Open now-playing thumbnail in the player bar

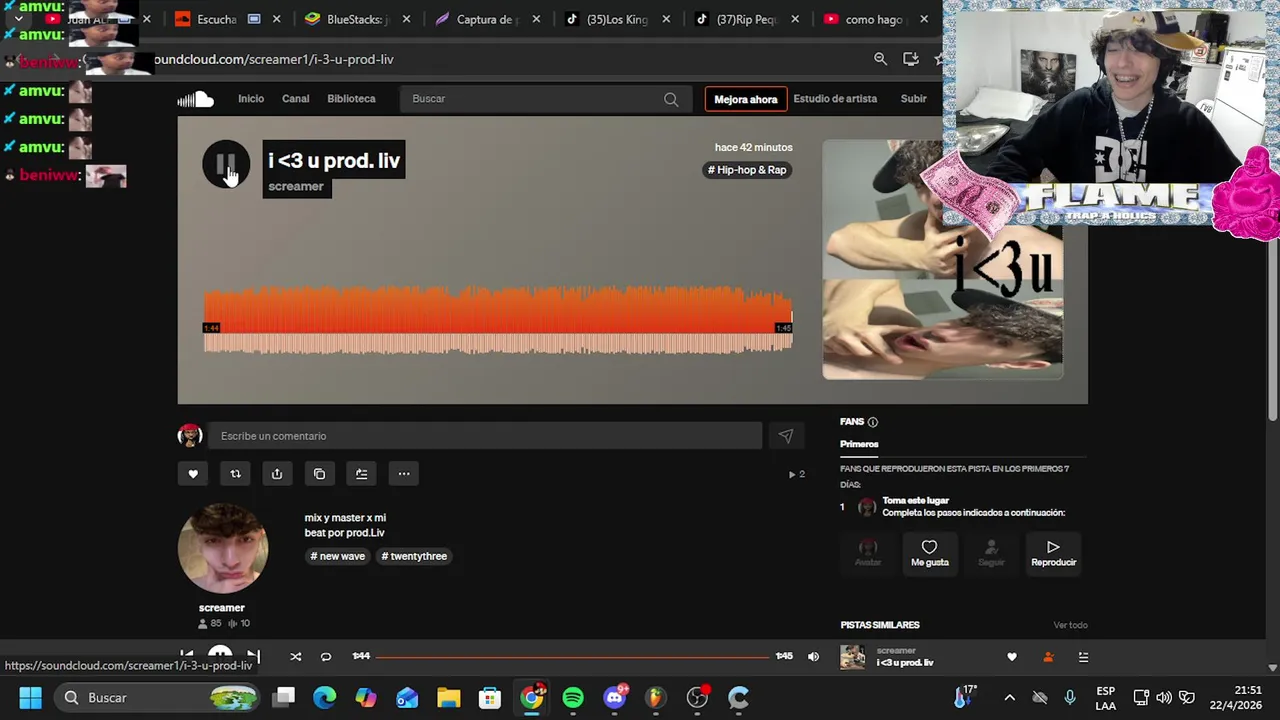(x=853, y=657)
